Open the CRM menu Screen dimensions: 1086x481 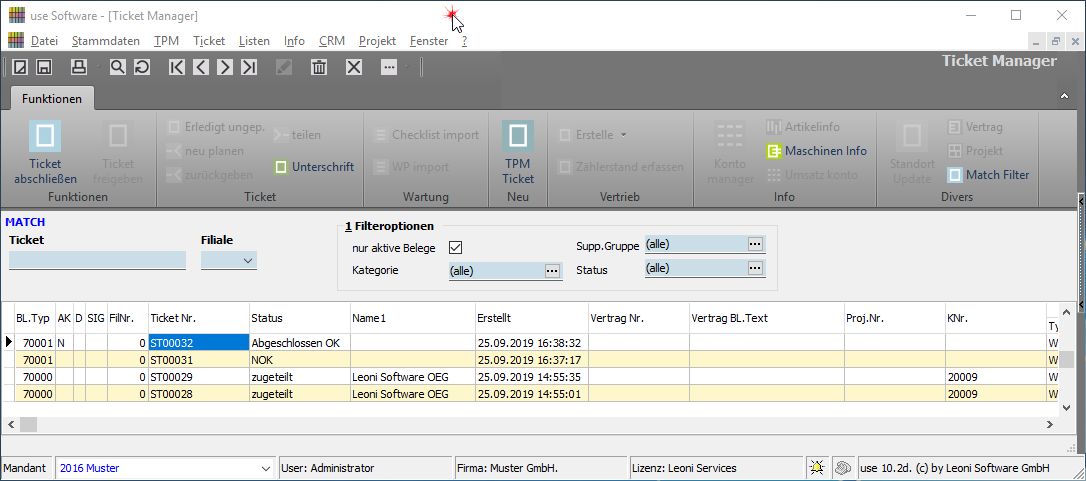(x=332, y=41)
